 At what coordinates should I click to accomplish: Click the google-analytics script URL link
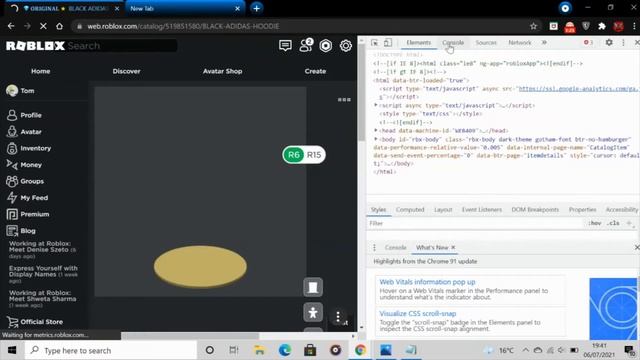click(x=579, y=88)
